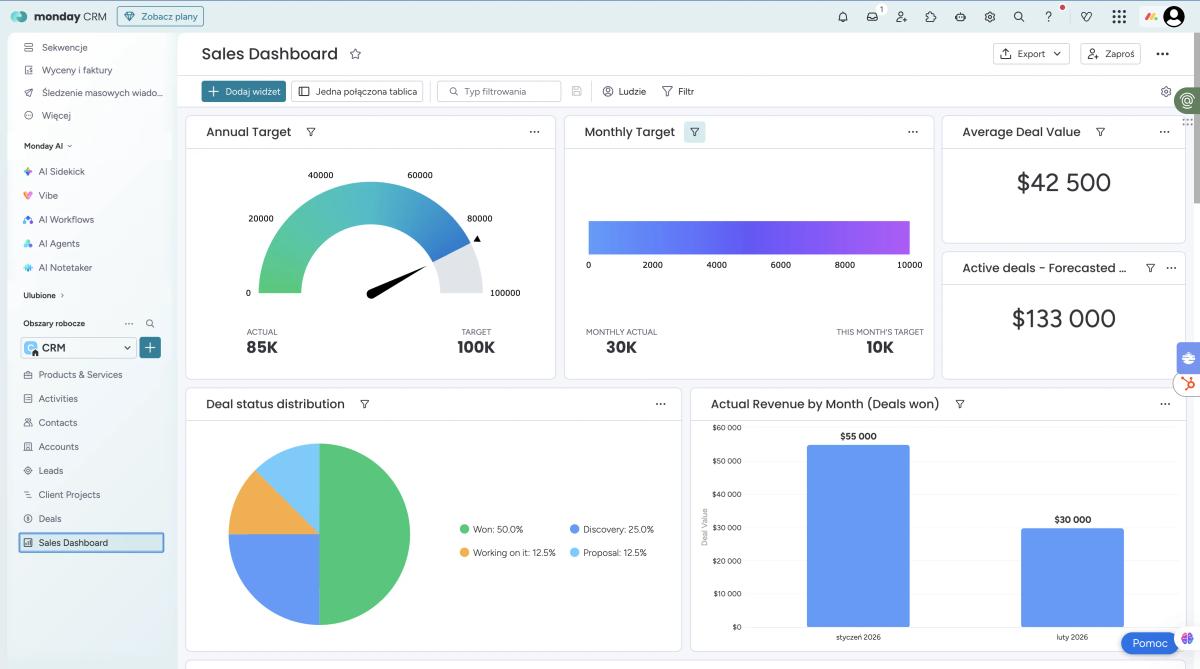1200x669 pixels.
Task: Open the Deal status distribution widget menu
Action: coord(660,404)
